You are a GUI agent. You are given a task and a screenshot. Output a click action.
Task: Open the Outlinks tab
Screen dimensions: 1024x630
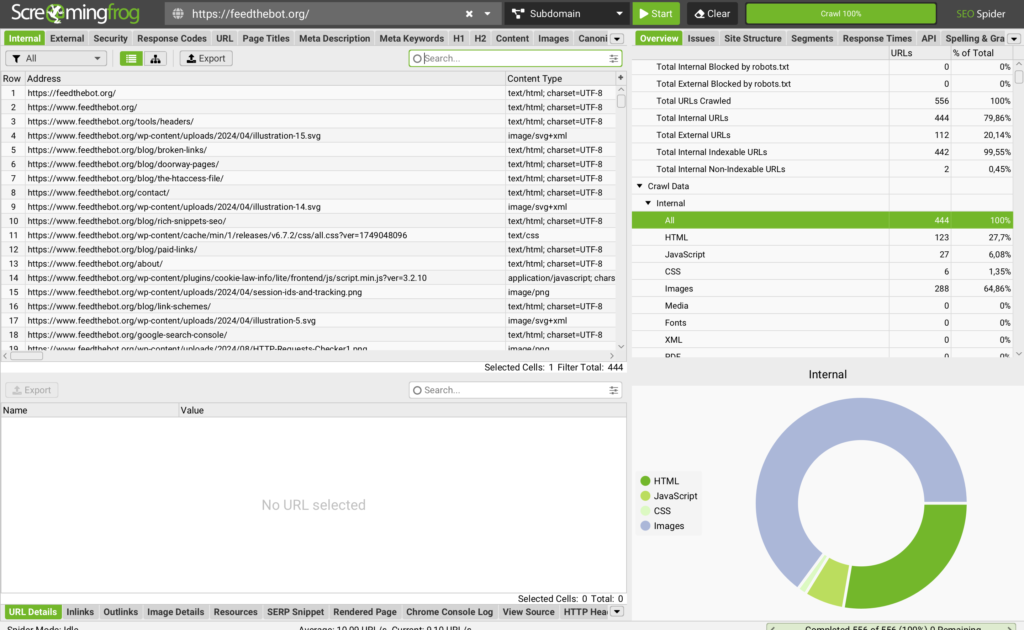[x=120, y=612]
